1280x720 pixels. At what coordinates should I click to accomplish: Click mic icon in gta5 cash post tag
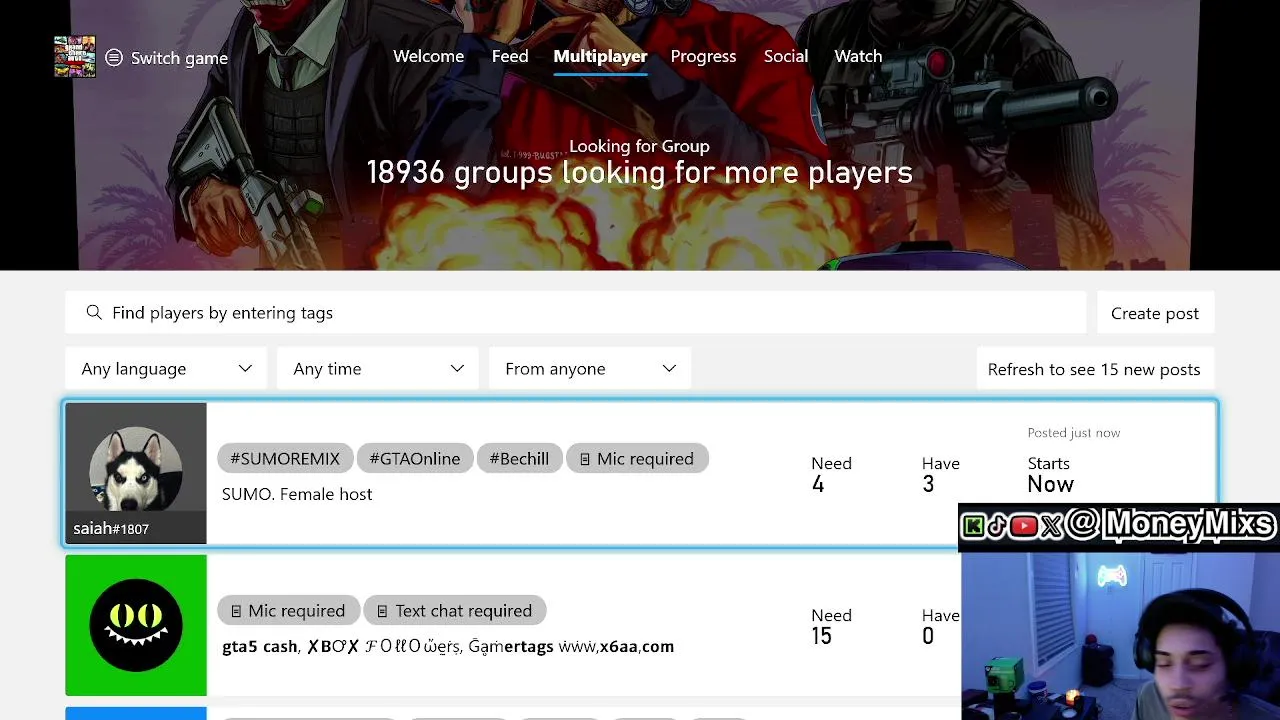coord(236,611)
